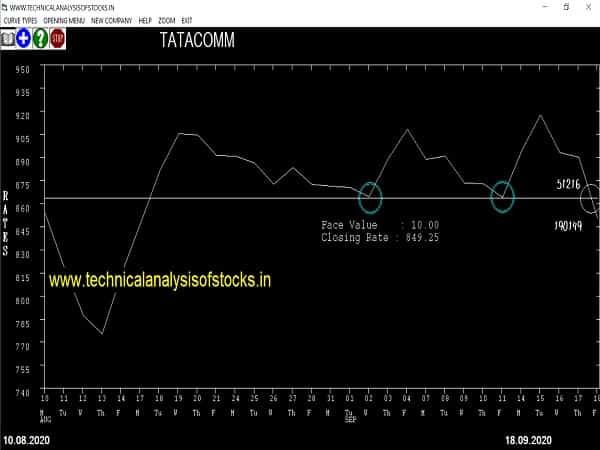Open the OPENING MENU item
The width and height of the screenshot is (600, 450).
pyautogui.click(x=64, y=20)
